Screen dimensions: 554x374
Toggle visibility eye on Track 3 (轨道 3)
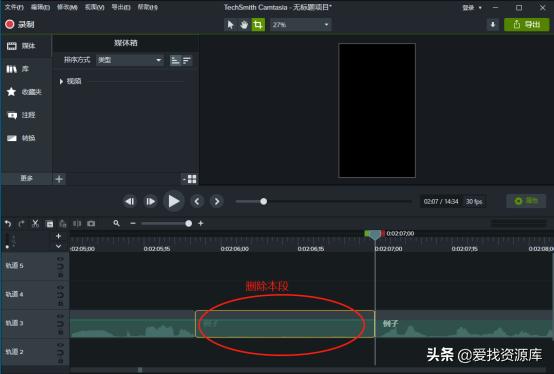point(60,317)
